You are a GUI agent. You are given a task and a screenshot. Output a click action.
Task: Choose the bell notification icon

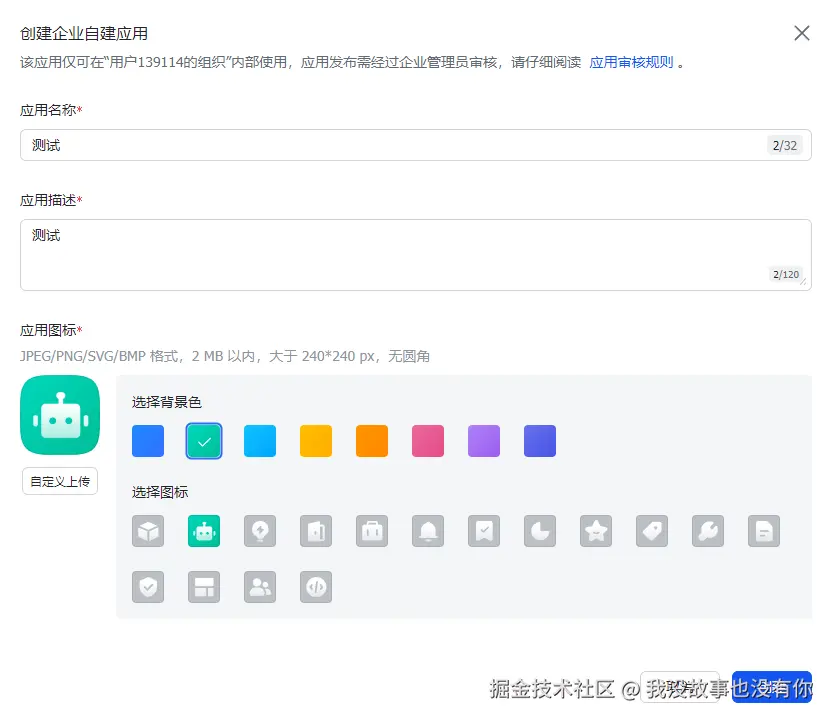coord(428,531)
